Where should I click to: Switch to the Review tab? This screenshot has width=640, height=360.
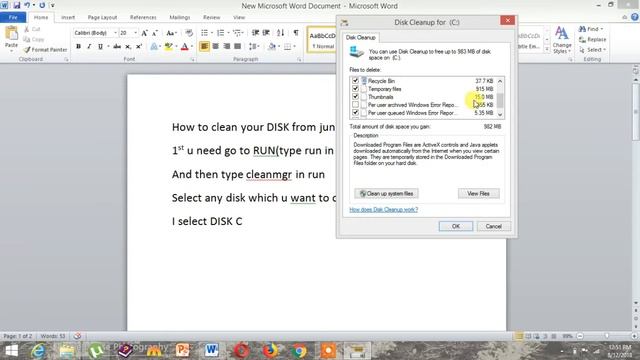(x=211, y=18)
